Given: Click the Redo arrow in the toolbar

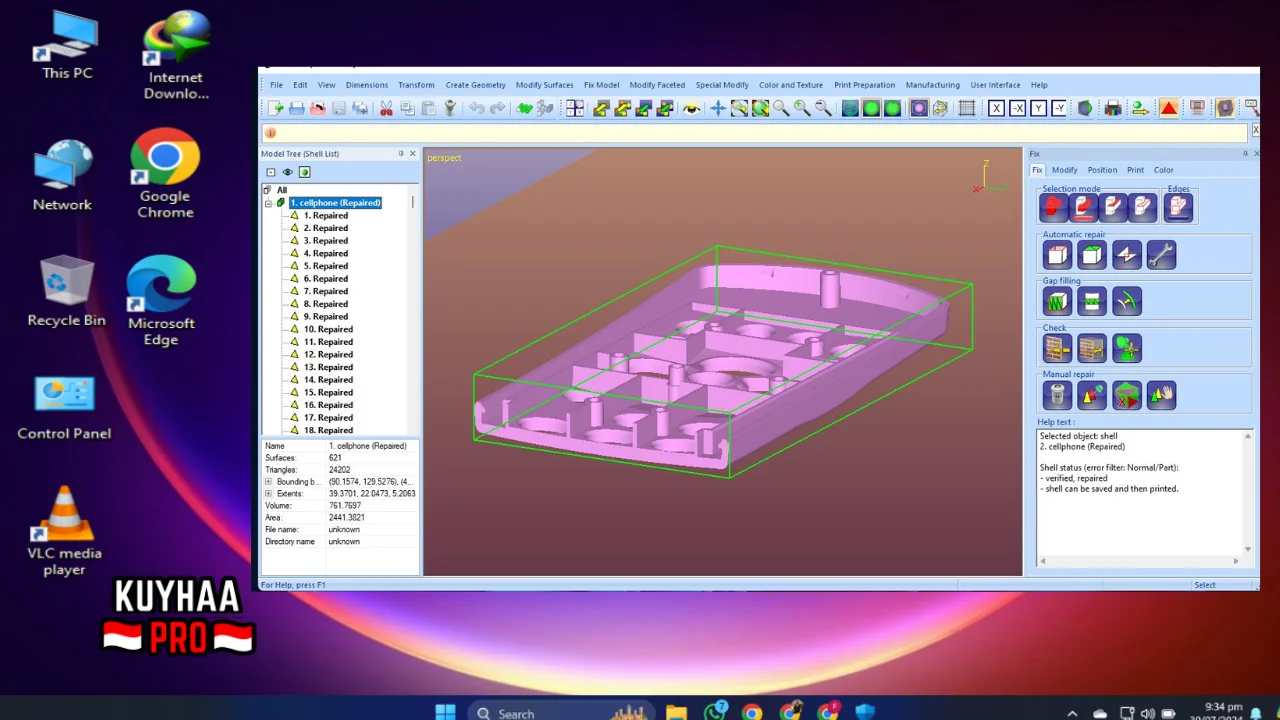Looking at the screenshot, I should click(497, 108).
